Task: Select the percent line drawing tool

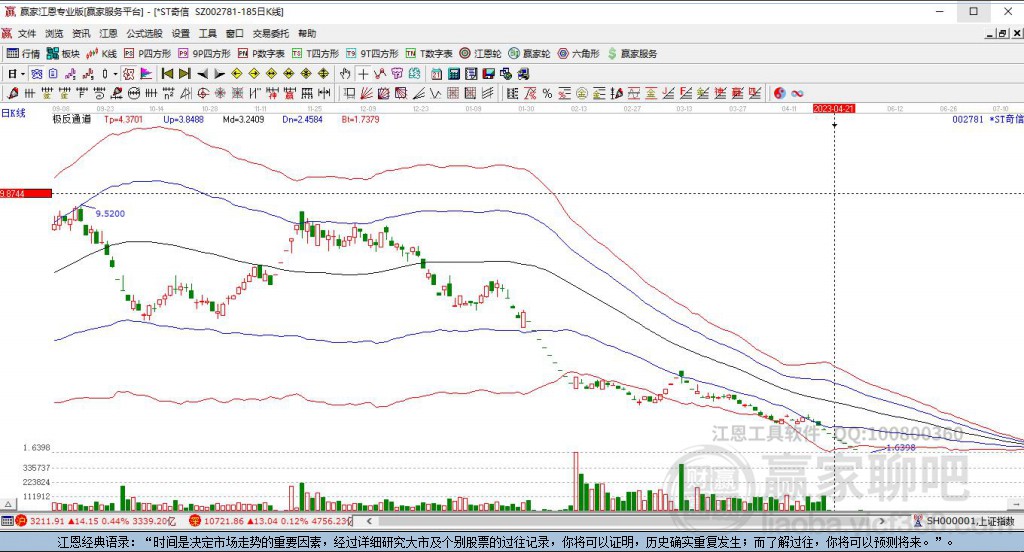Action: [x=547, y=93]
